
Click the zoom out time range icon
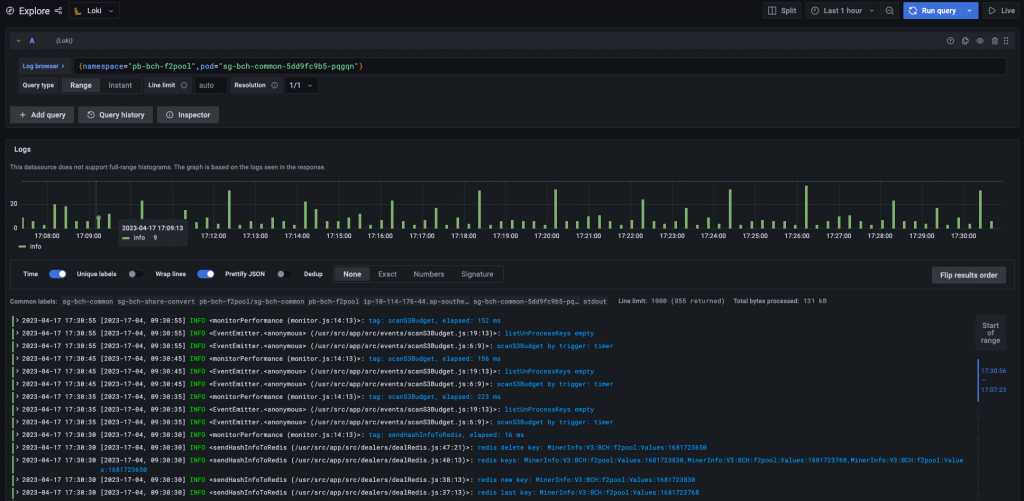click(x=889, y=10)
